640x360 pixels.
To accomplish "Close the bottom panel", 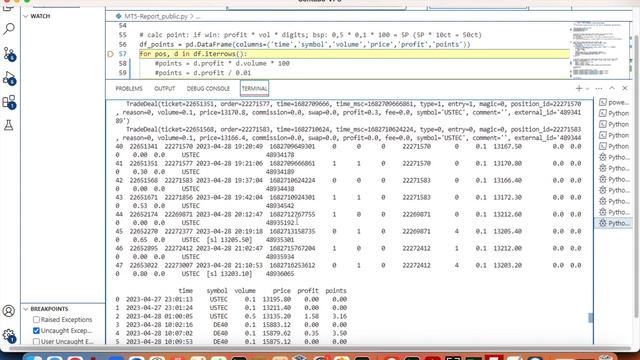I will point(625,88).
